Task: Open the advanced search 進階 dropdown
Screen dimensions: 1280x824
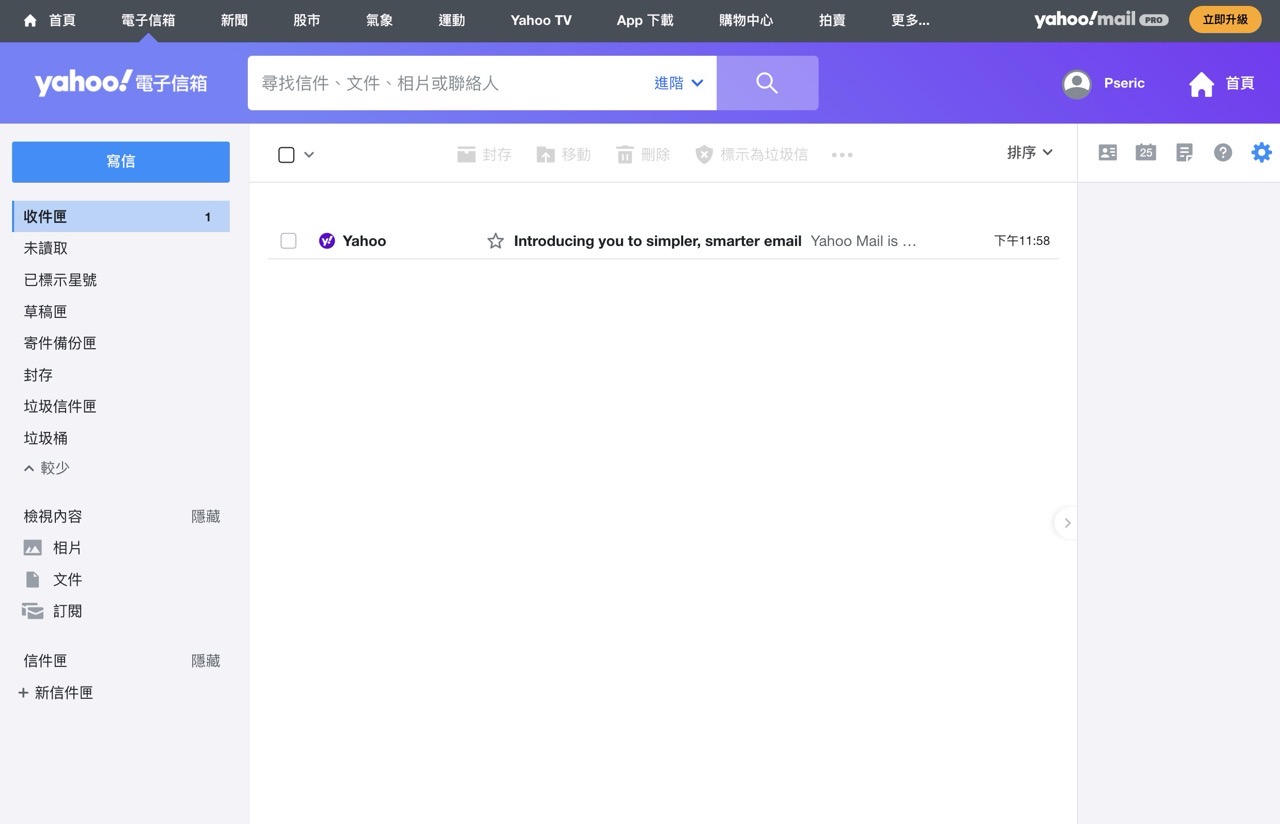Action: pyautogui.click(x=679, y=83)
